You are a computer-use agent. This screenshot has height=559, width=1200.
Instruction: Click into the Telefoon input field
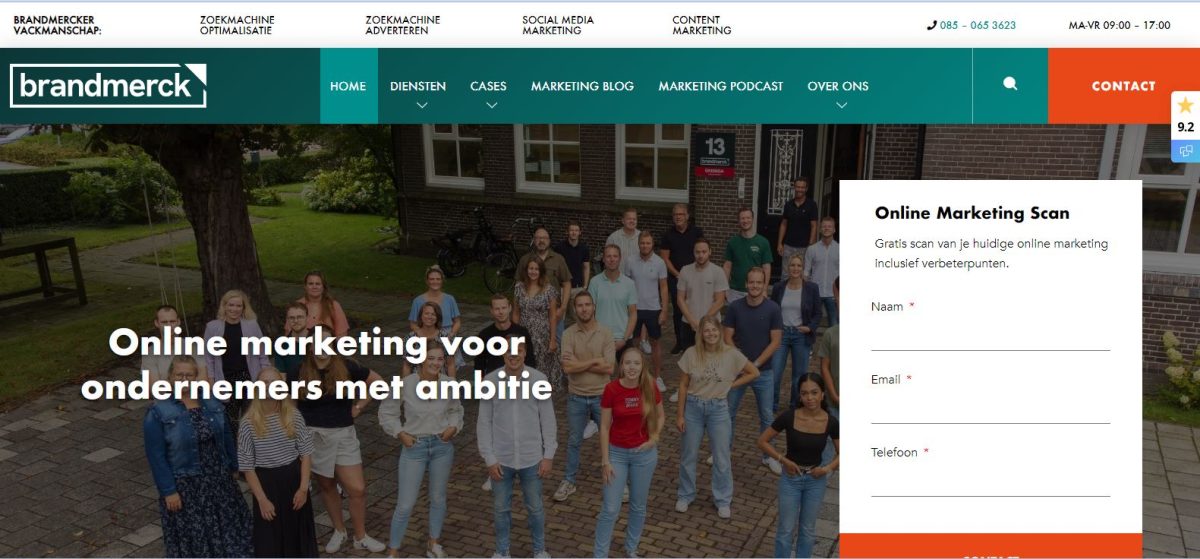pos(990,481)
